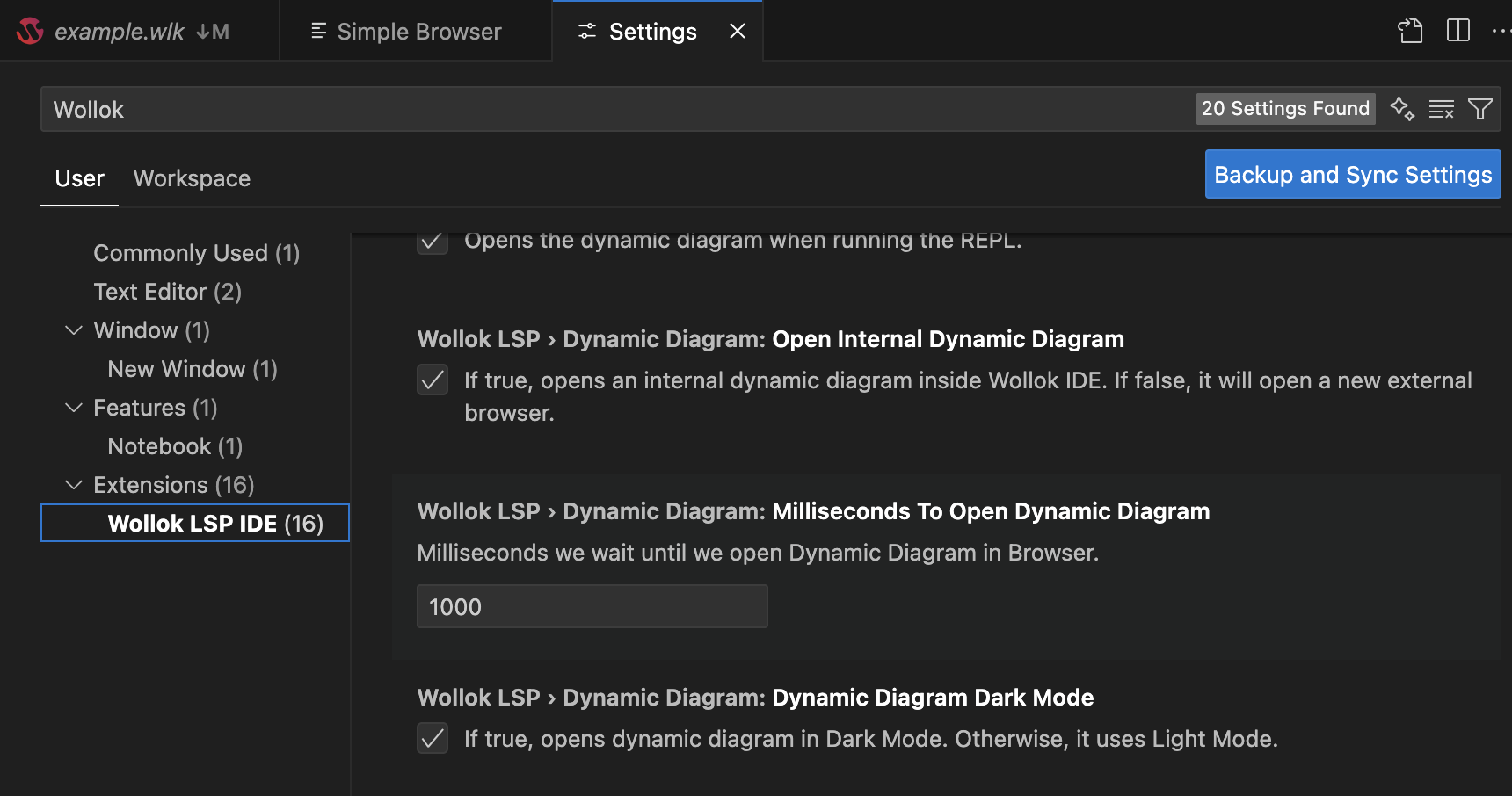The width and height of the screenshot is (1512, 796).
Task: Click the Milliseconds To Open Dynamic Diagram field
Action: tap(592, 607)
